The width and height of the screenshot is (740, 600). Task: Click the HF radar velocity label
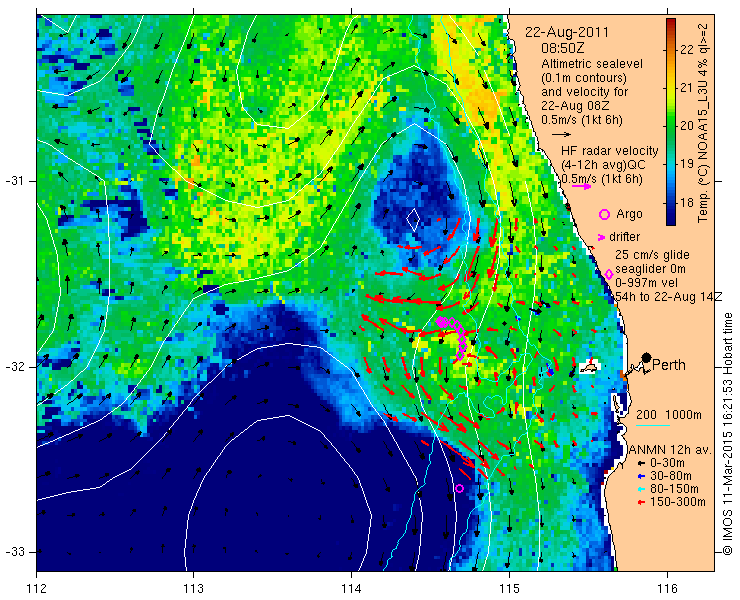pyautogui.click(x=610, y=151)
